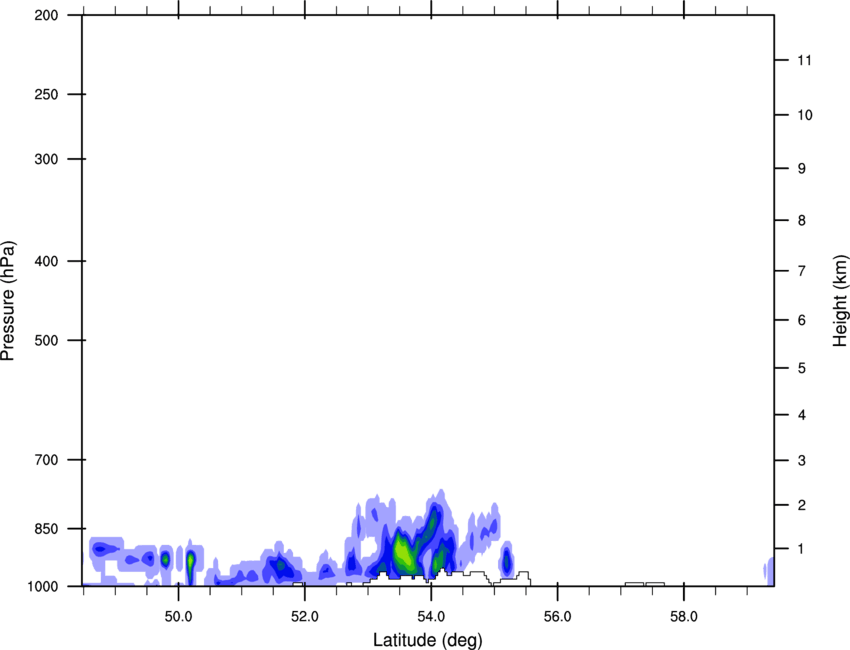Click the 500 pressure tick label
This screenshot has height=650, width=850.
(x=46, y=340)
